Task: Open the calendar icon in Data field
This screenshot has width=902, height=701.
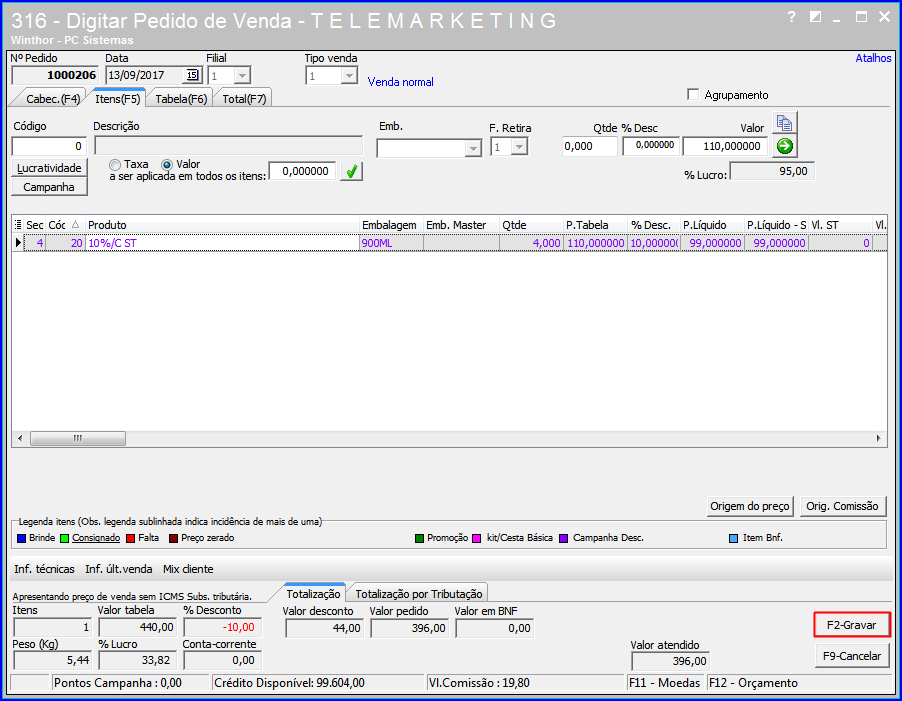Action: pyautogui.click(x=192, y=75)
